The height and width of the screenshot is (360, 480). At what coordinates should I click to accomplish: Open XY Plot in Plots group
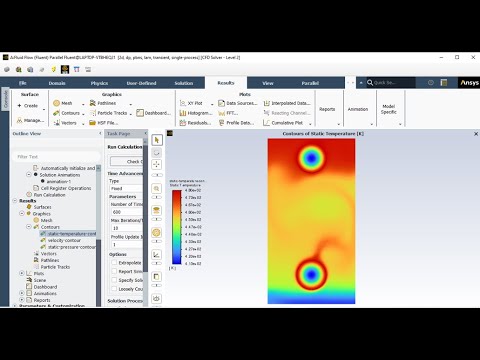pyautogui.click(x=191, y=103)
